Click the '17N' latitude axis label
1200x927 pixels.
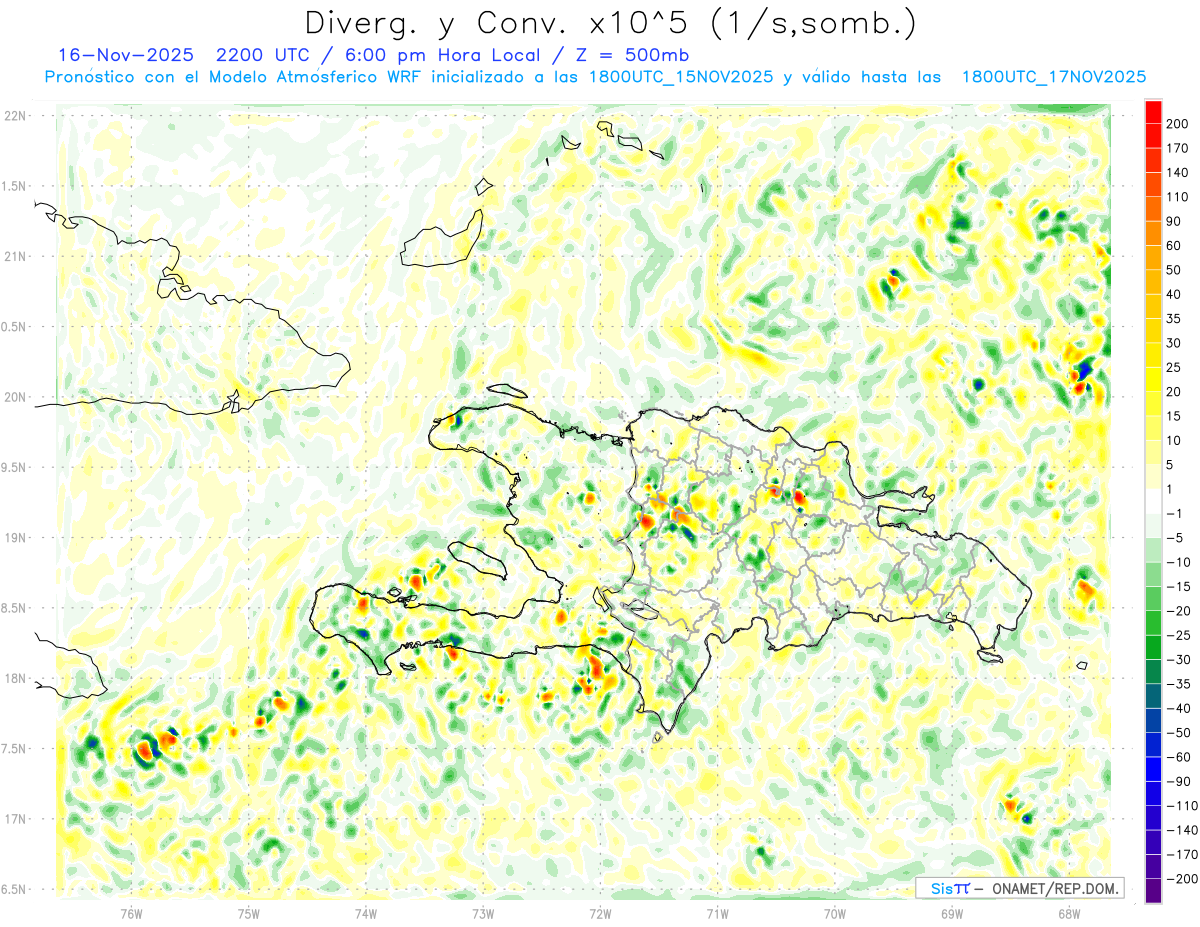coord(15,819)
